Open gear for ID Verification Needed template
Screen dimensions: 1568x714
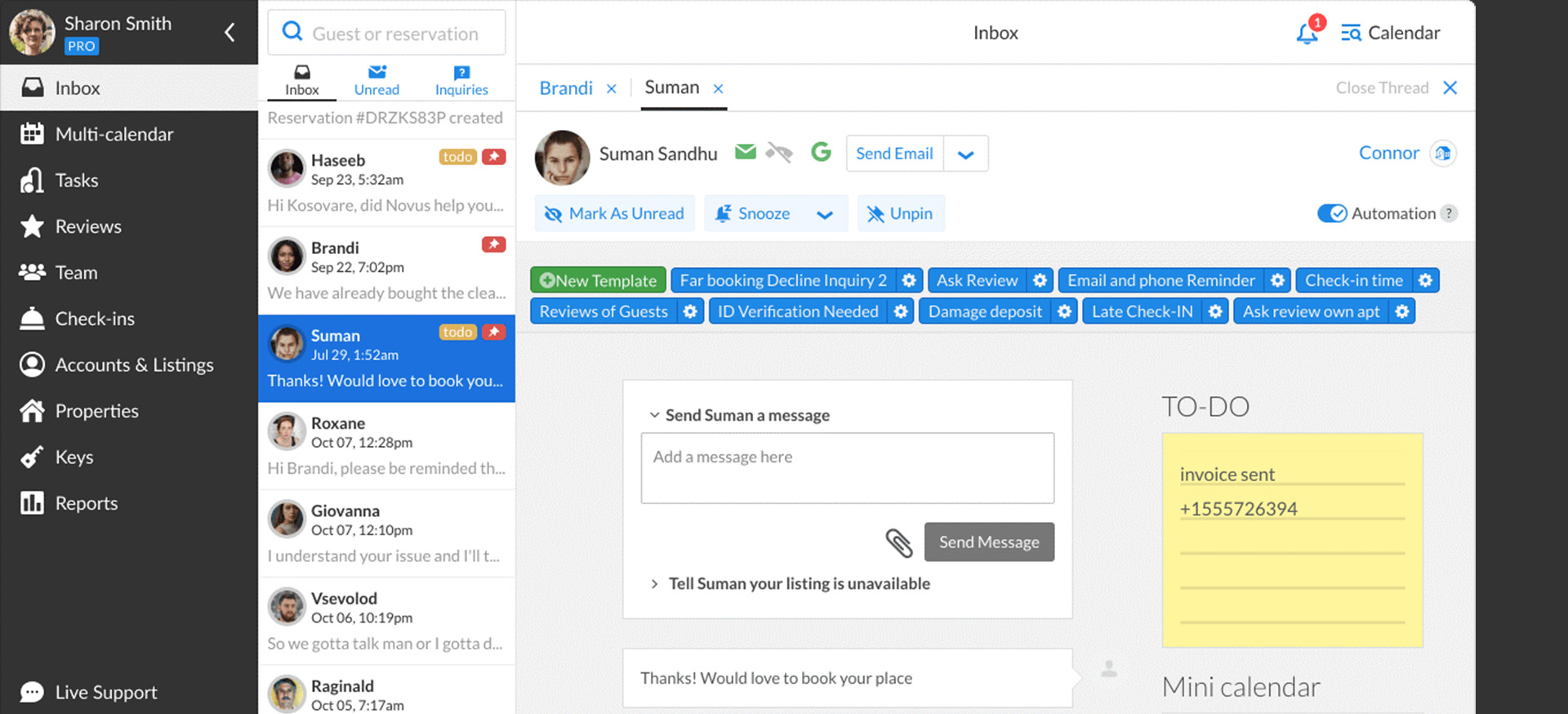coord(901,311)
